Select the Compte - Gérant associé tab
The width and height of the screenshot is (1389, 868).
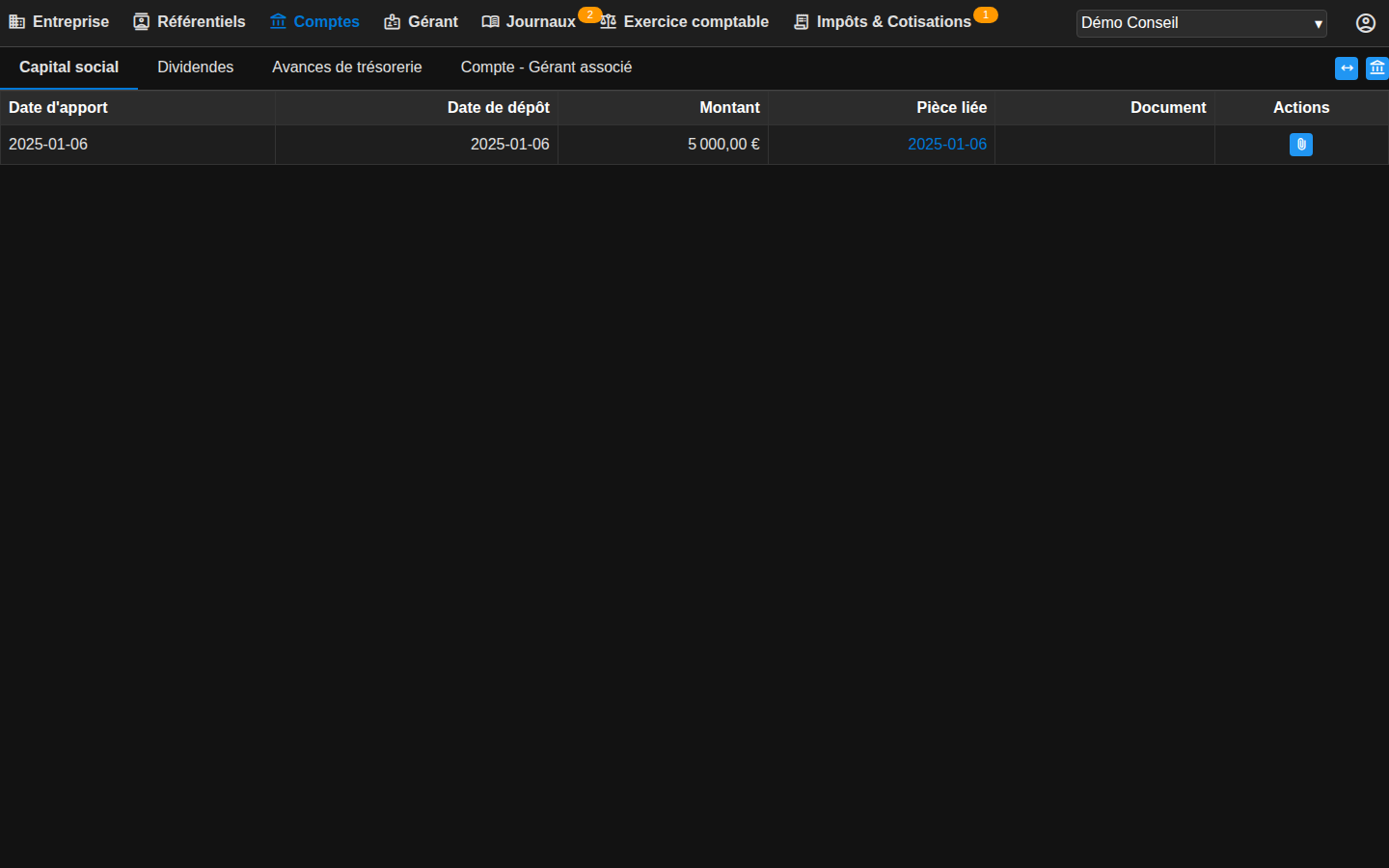[546, 68]
